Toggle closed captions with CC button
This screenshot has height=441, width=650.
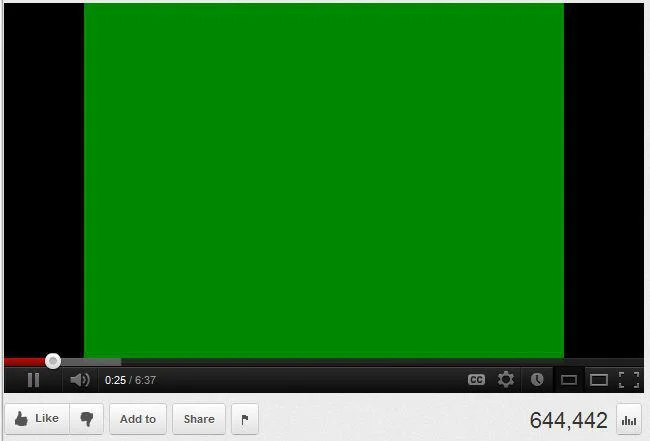point(477,380)
